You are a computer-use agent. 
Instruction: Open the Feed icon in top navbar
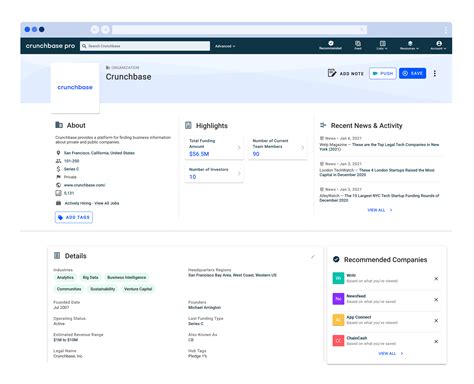358,44
